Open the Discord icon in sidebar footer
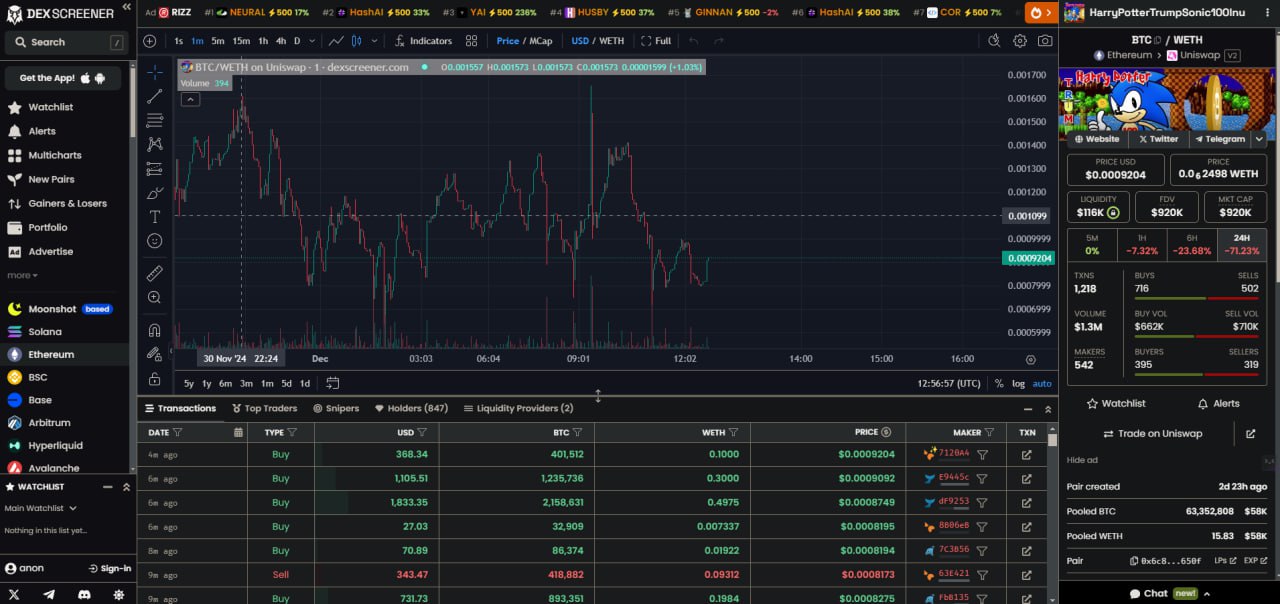Screen dimensions: 1280x604 pos(84,594)
